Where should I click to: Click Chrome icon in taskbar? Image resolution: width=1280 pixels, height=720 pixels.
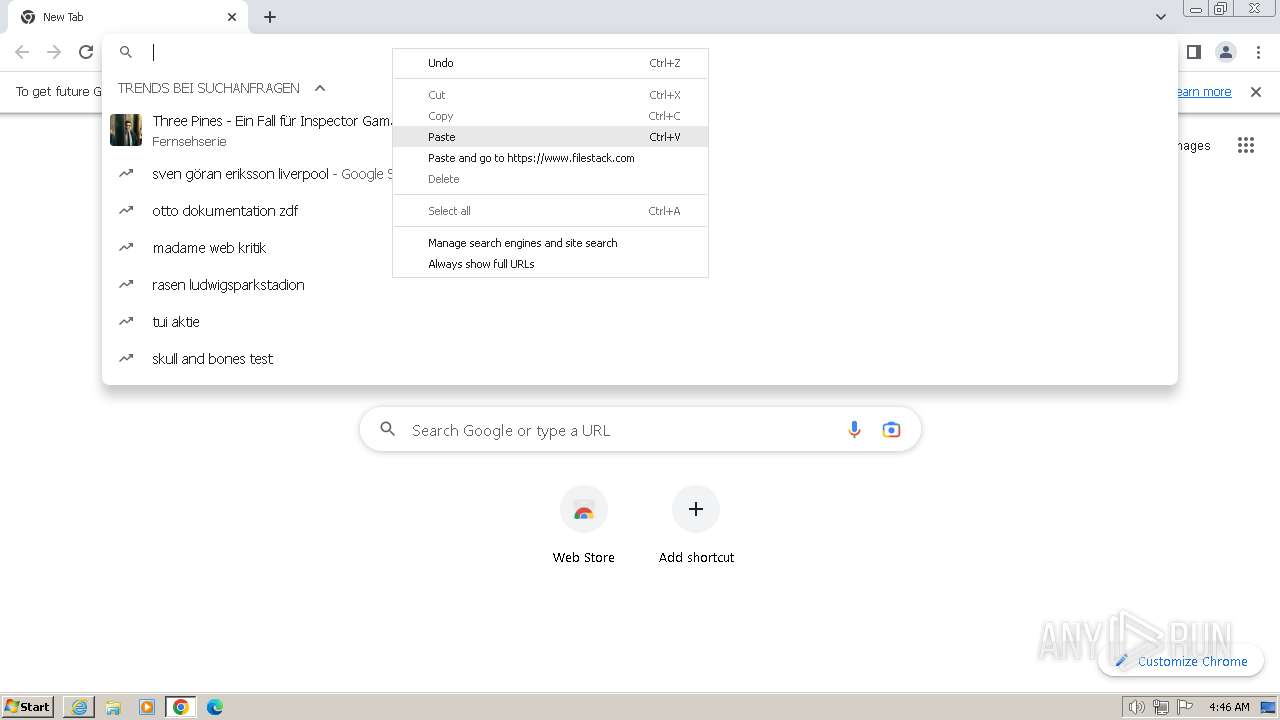point(181,707)
